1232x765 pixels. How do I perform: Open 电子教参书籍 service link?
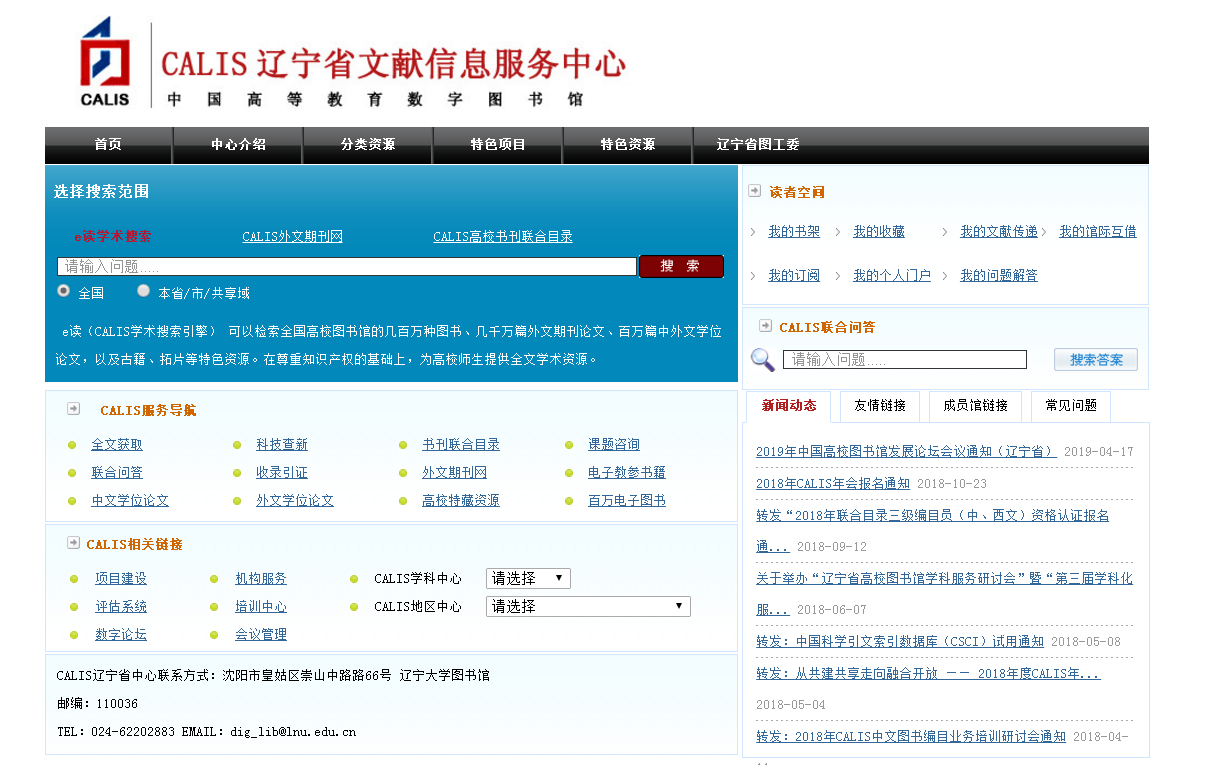click(627, 473)
